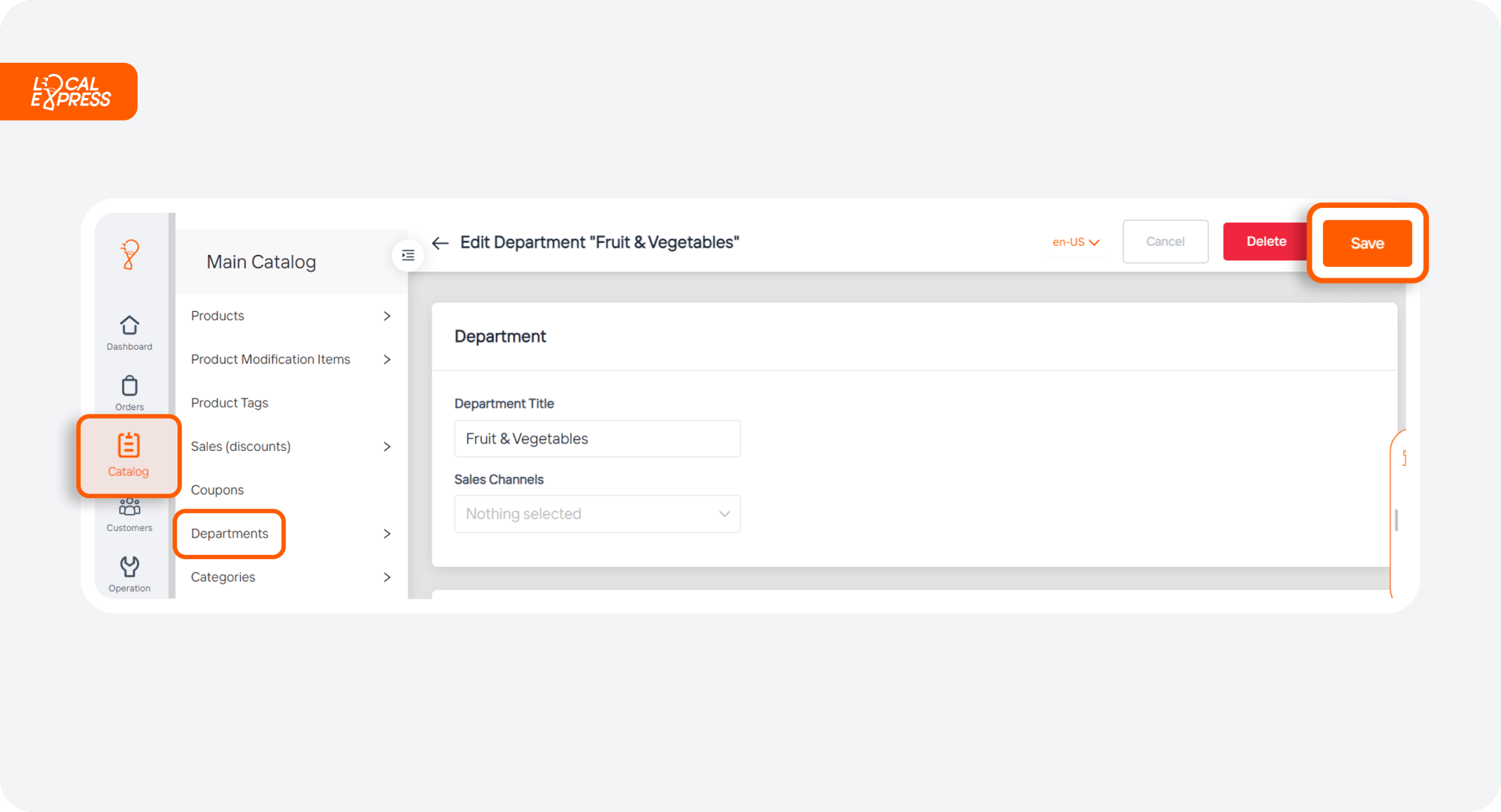Click the Catalog icon in sidebar
1501x812 pixels.
[129, 454]
